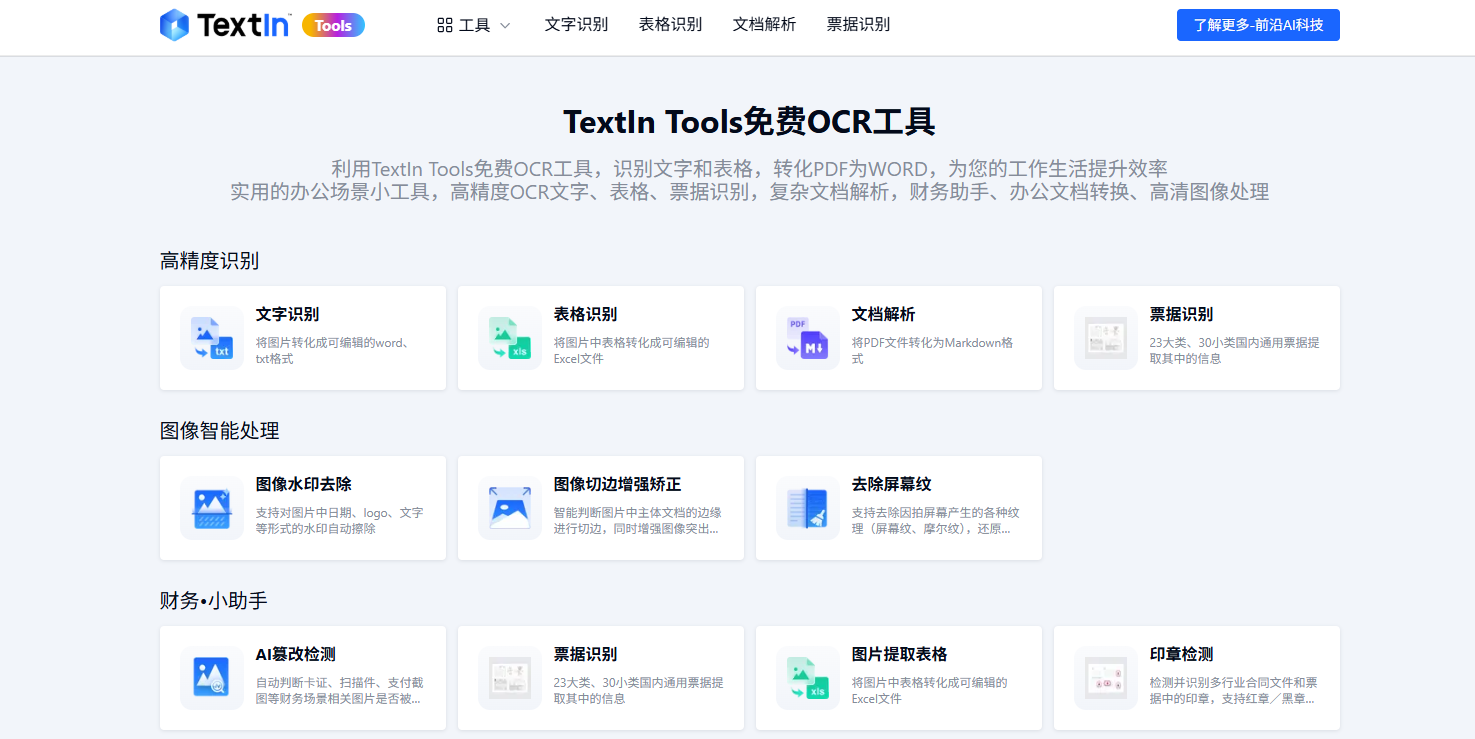This screenshot has height=739, width=1475.
Task: Click the grid icon beside 工具
Action: coord(445,25)
